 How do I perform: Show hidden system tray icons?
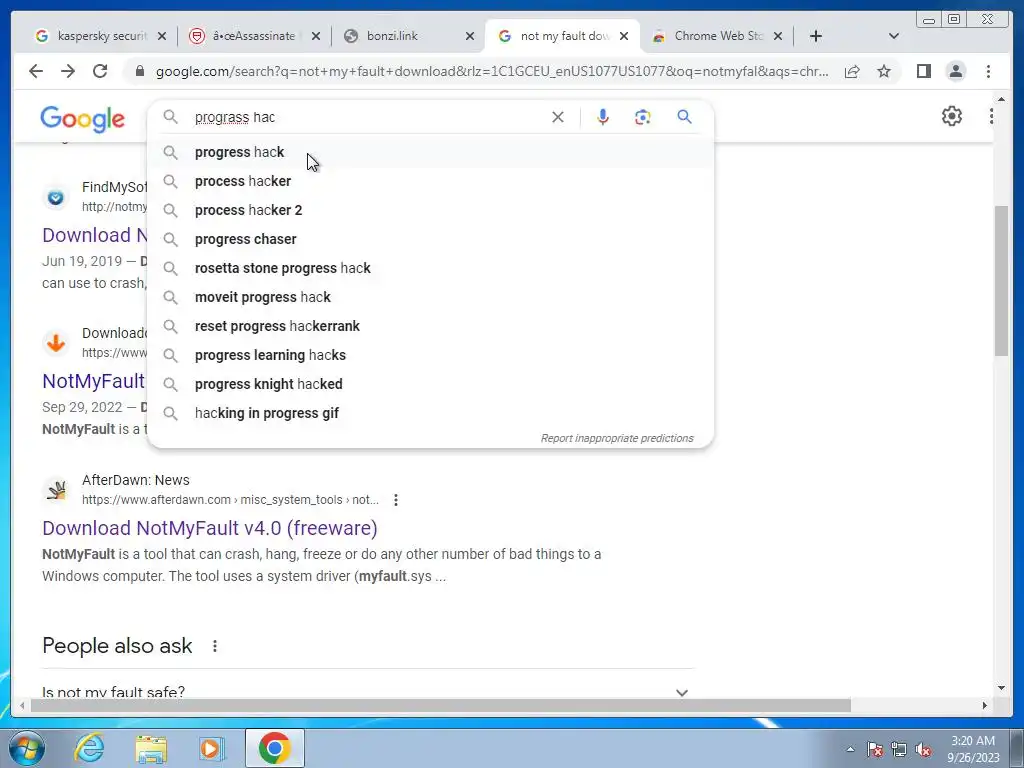[x=850, y=749]
